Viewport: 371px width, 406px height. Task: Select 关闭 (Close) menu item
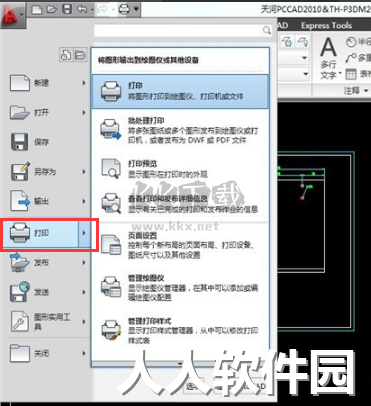[x=47, y=353]
